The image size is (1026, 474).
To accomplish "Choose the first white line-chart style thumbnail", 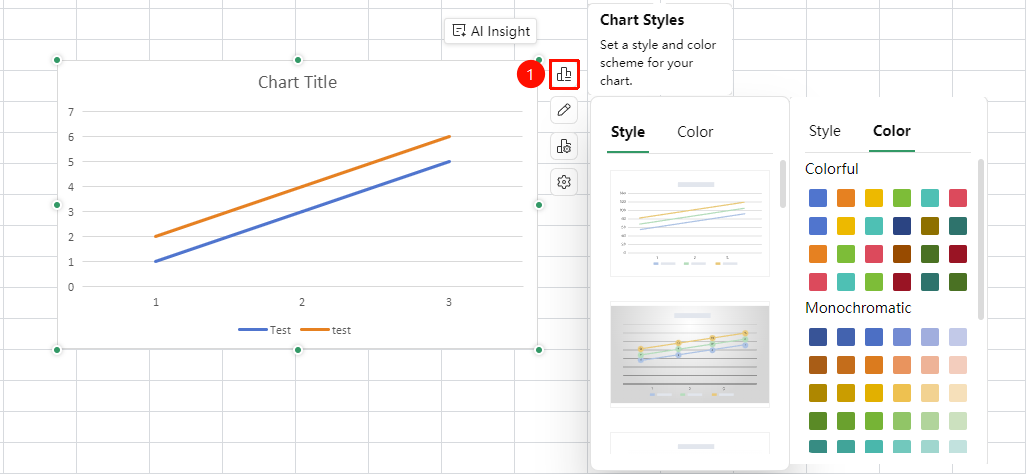I will [690, 223].
